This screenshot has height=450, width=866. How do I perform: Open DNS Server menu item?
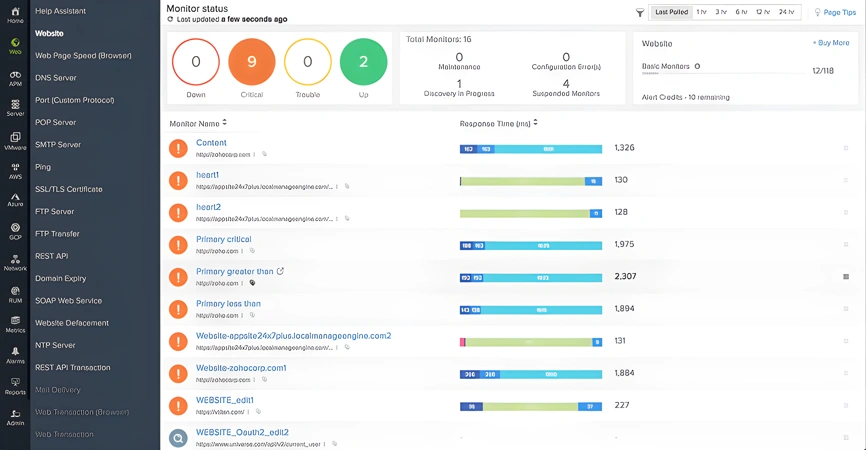pos(56,78)
